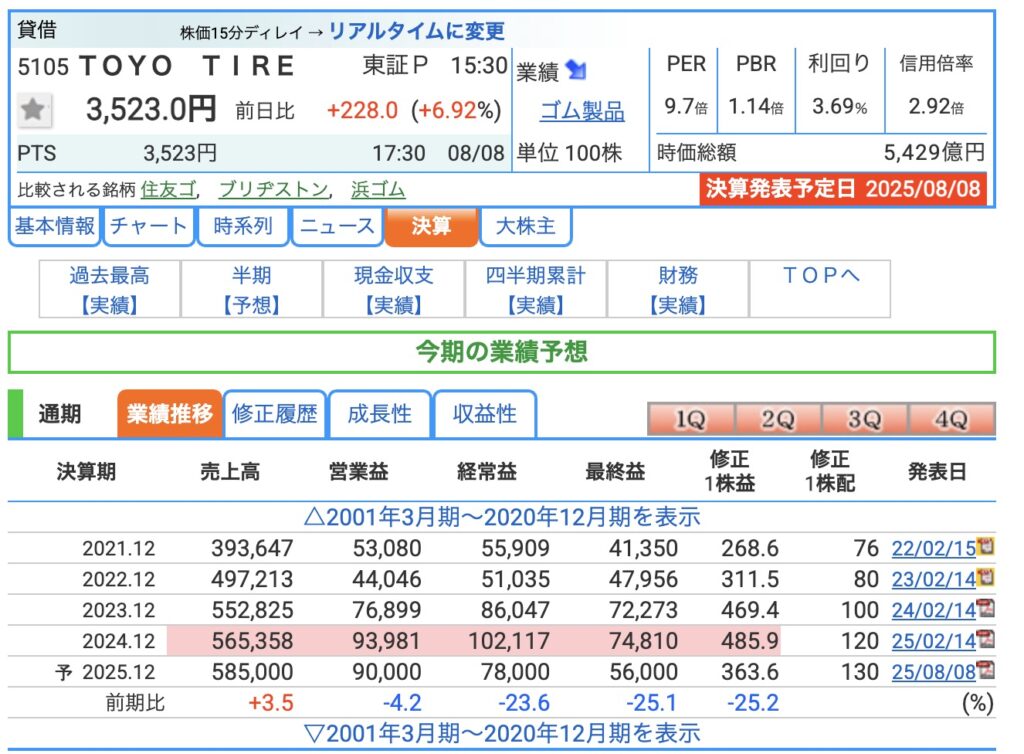Expand △2001年3月期〜2020年12月期を表示
The width and height of the screenshot is (1024, 754).
coord(502,517)
